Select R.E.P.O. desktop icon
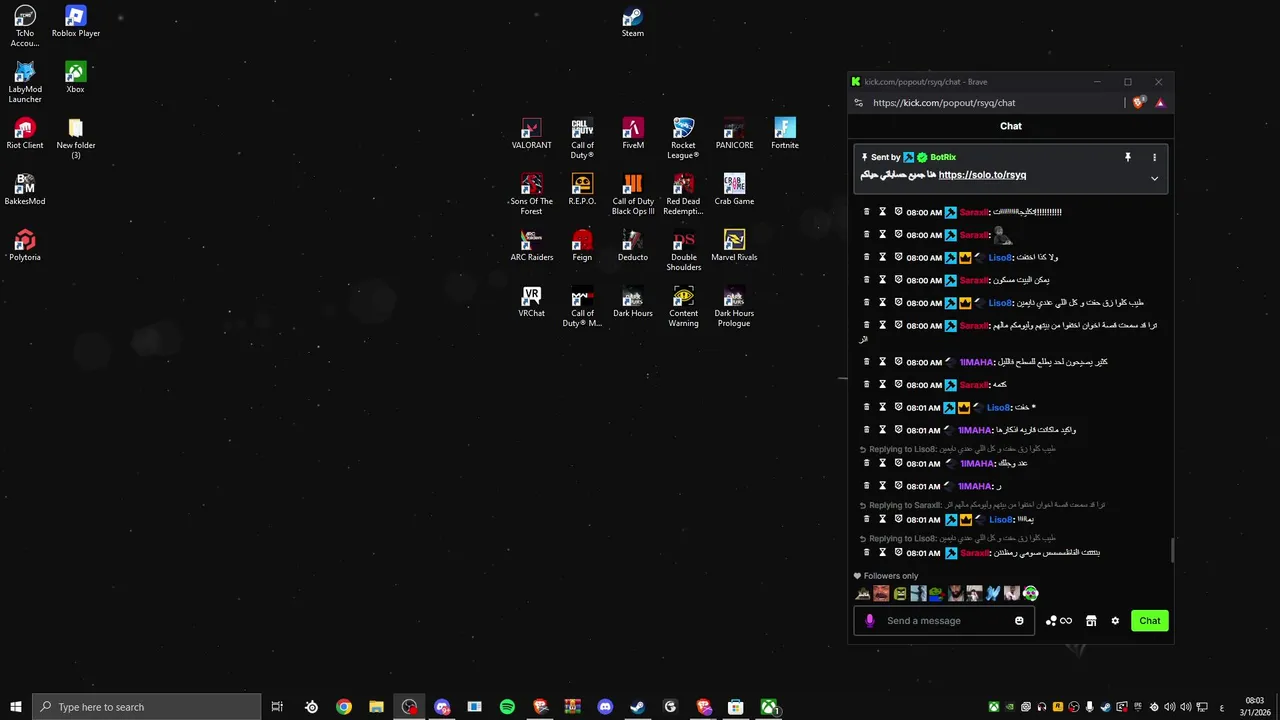The width and height of the screenshot is (1280, 720). pos(582,190)
